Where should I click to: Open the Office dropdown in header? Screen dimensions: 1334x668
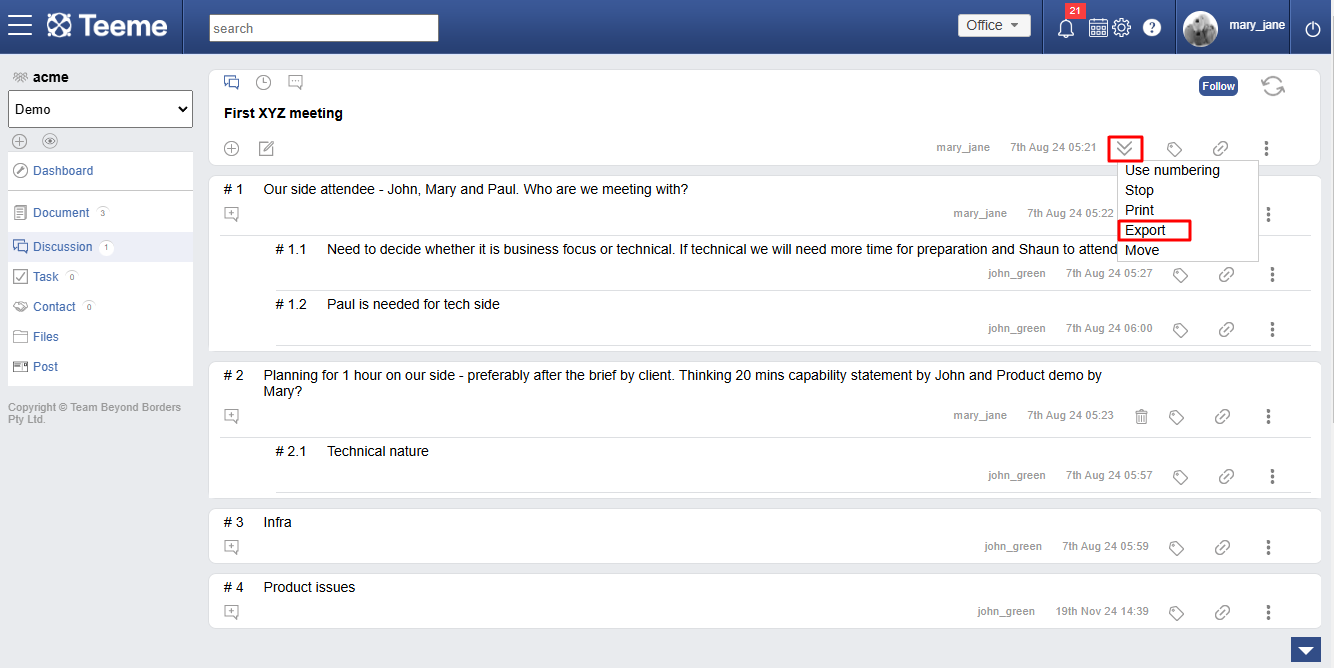[993, 26]
